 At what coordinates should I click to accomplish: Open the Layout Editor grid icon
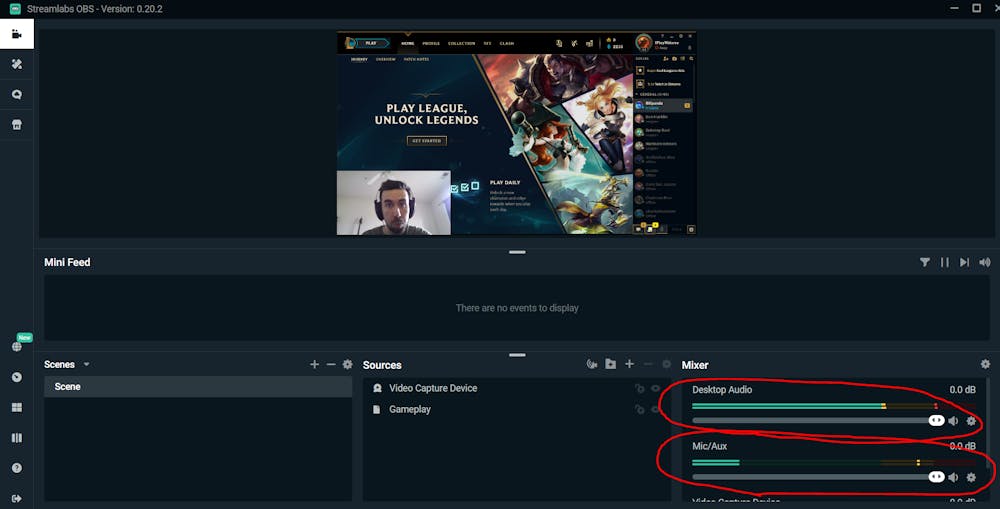(x=17, y=407)
